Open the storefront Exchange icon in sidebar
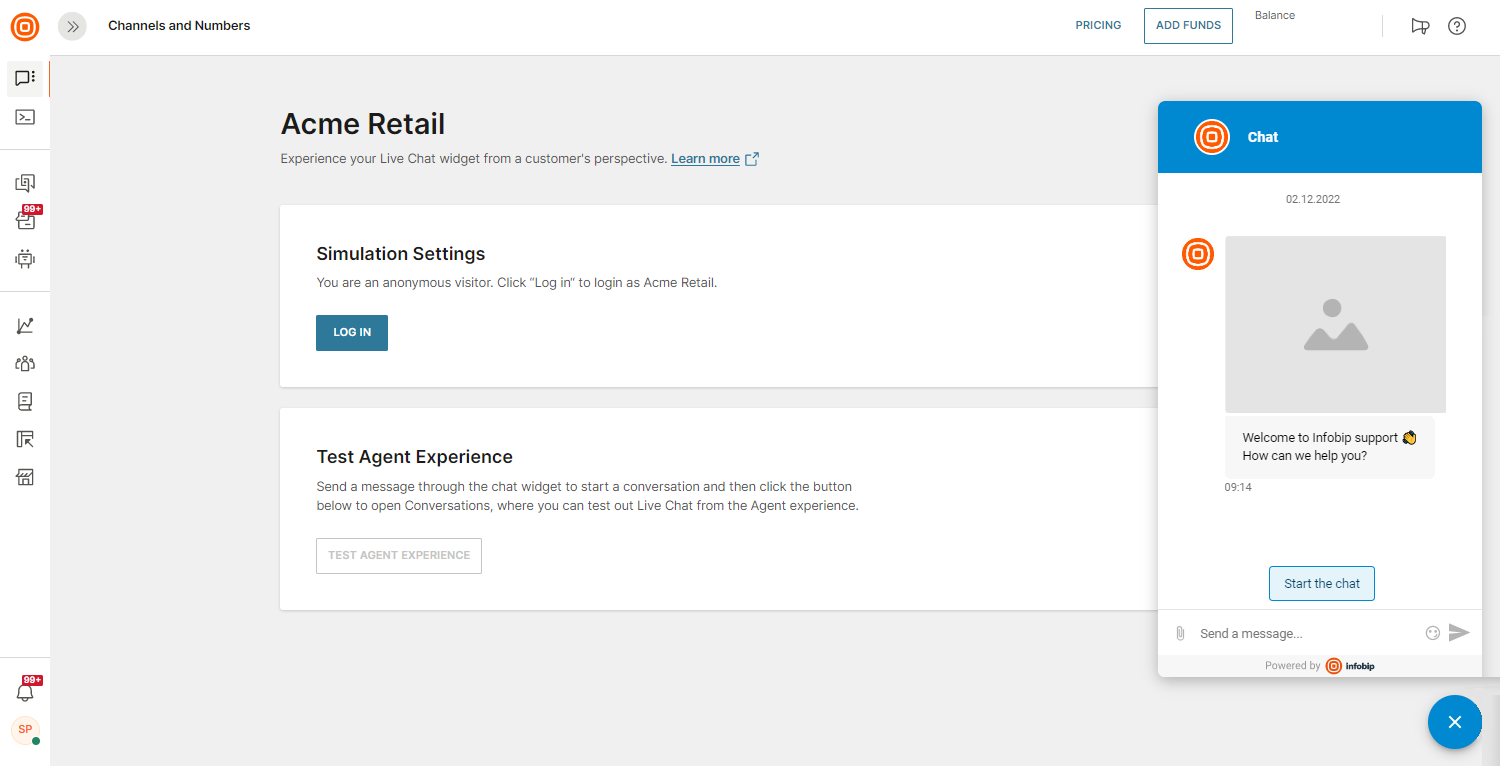This screenshot has height=766, width=1500. [25, 477]
